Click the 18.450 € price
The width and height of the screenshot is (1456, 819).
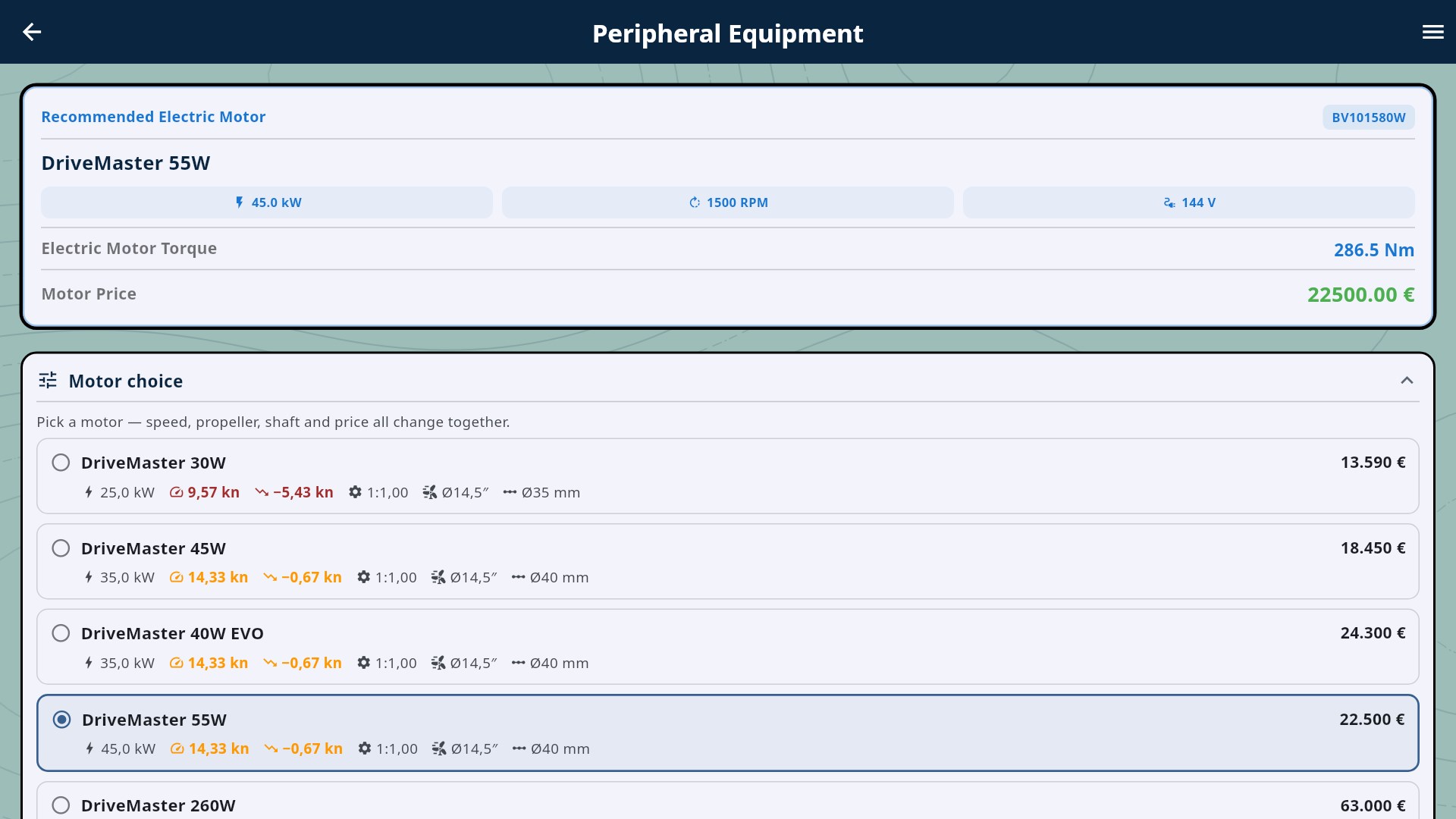coord(1373,548)
